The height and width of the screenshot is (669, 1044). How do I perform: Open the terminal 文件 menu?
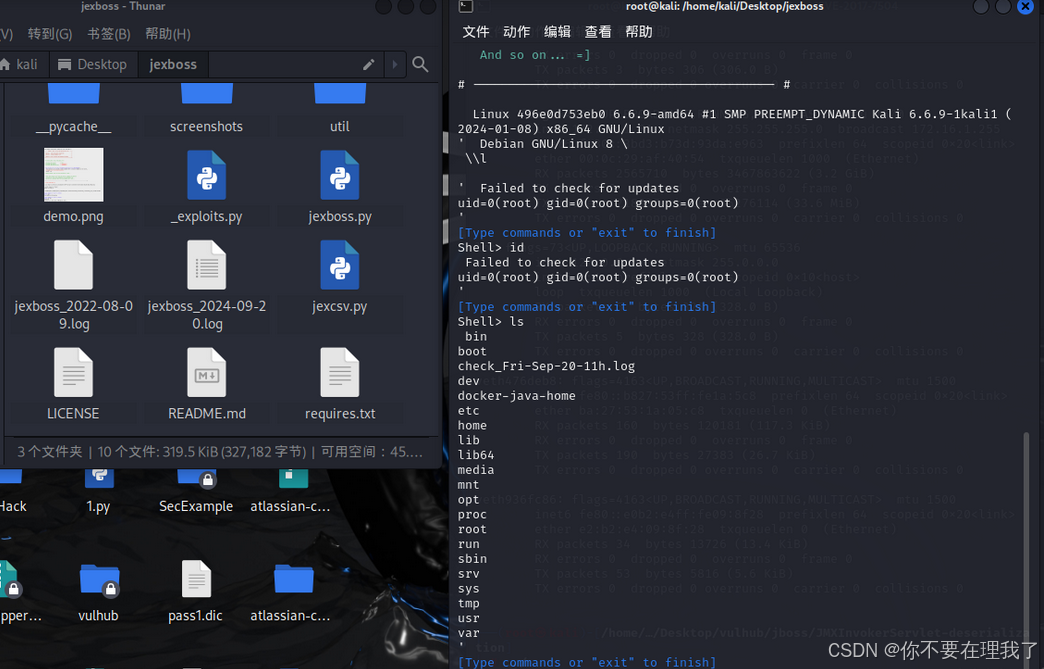point(475,32)
